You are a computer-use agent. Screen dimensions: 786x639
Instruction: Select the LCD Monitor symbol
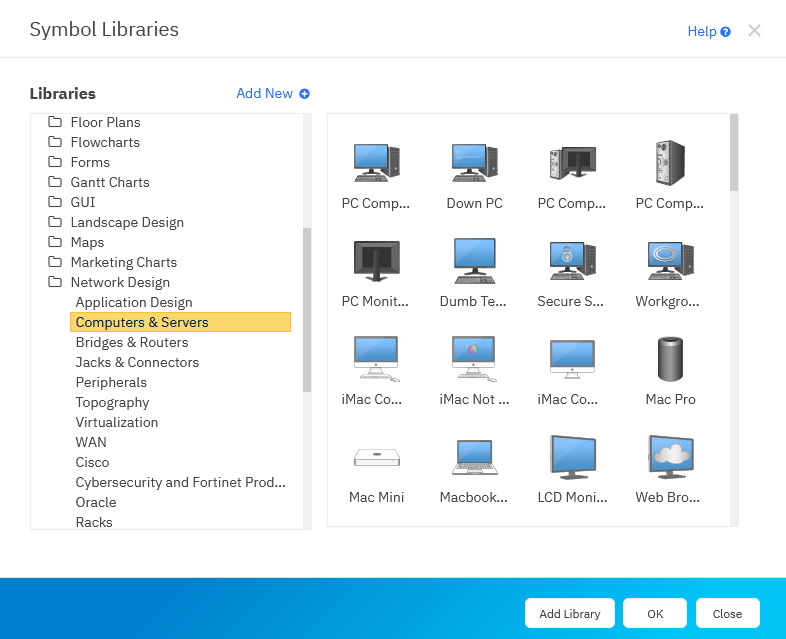(572, 456)
